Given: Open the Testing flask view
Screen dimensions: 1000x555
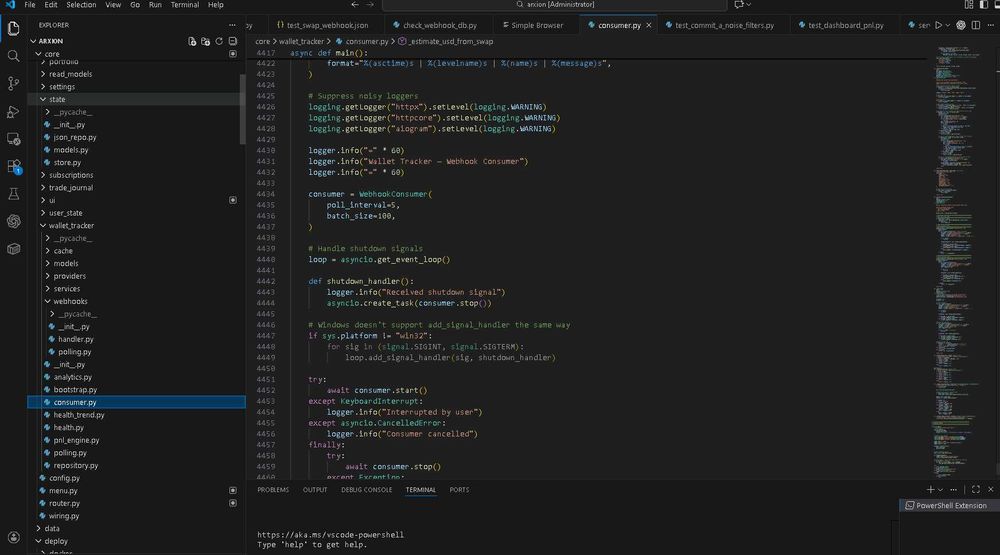Looking at the screenshot, I should coord(13,194).
